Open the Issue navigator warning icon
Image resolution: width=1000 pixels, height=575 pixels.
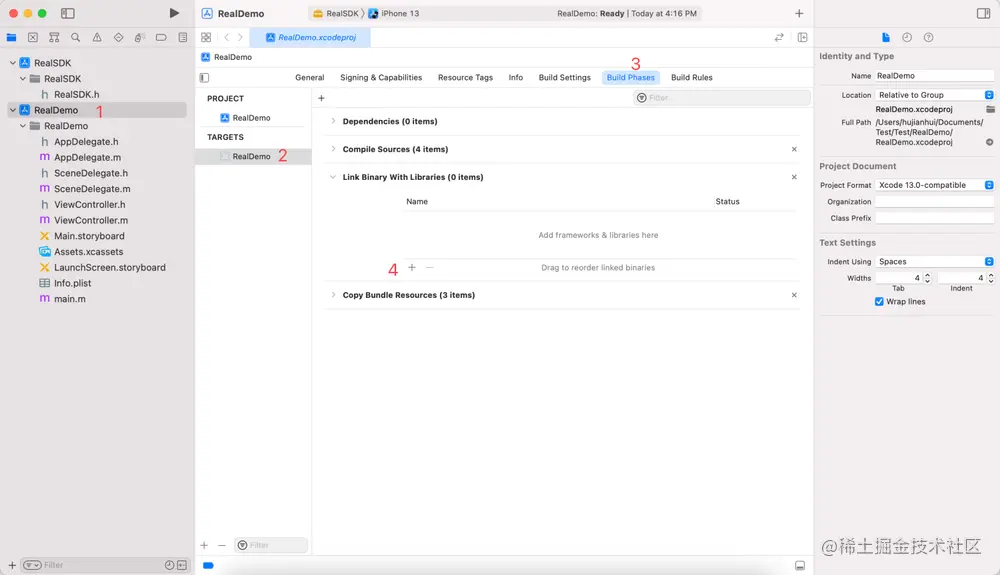[97, 38]
